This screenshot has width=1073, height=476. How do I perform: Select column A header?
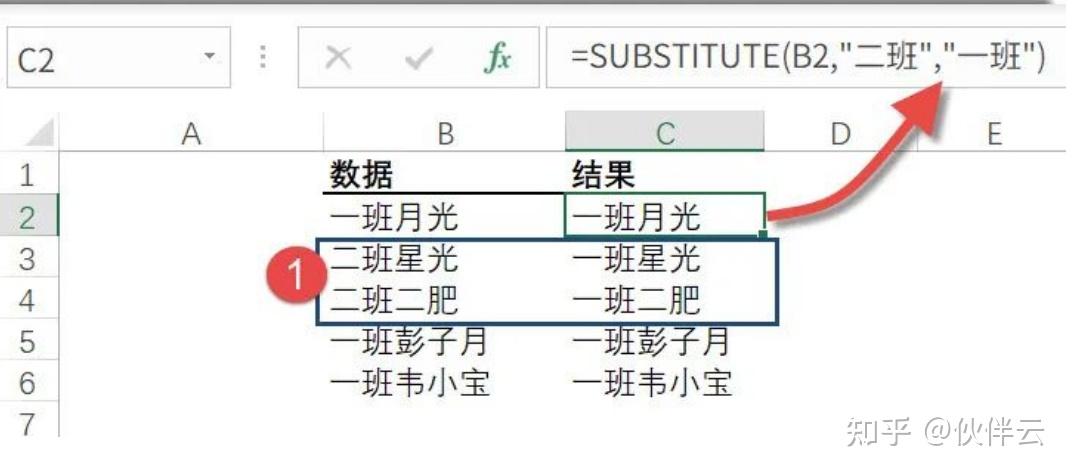[191, 134]
